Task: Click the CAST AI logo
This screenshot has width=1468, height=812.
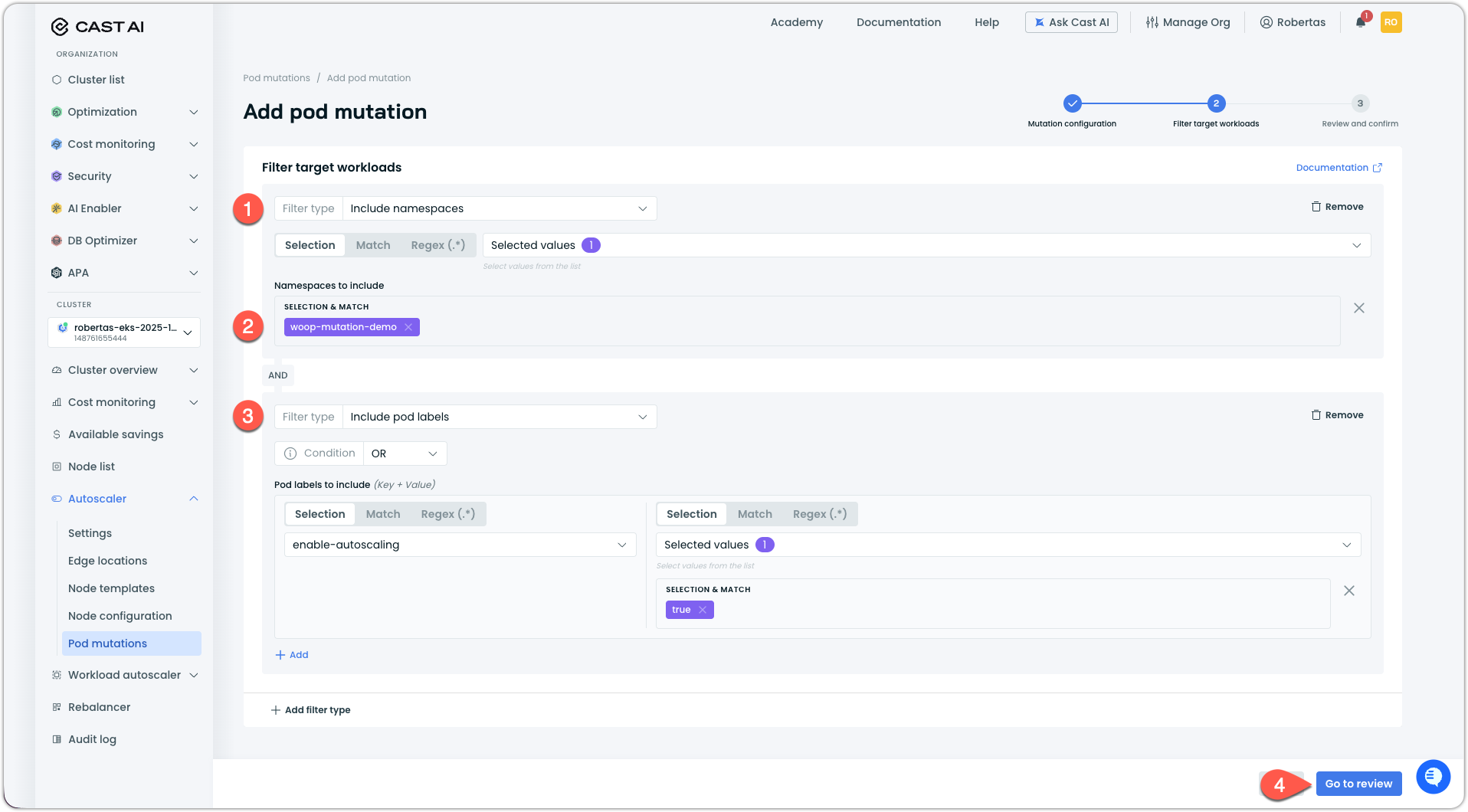Action: (97, 27)
